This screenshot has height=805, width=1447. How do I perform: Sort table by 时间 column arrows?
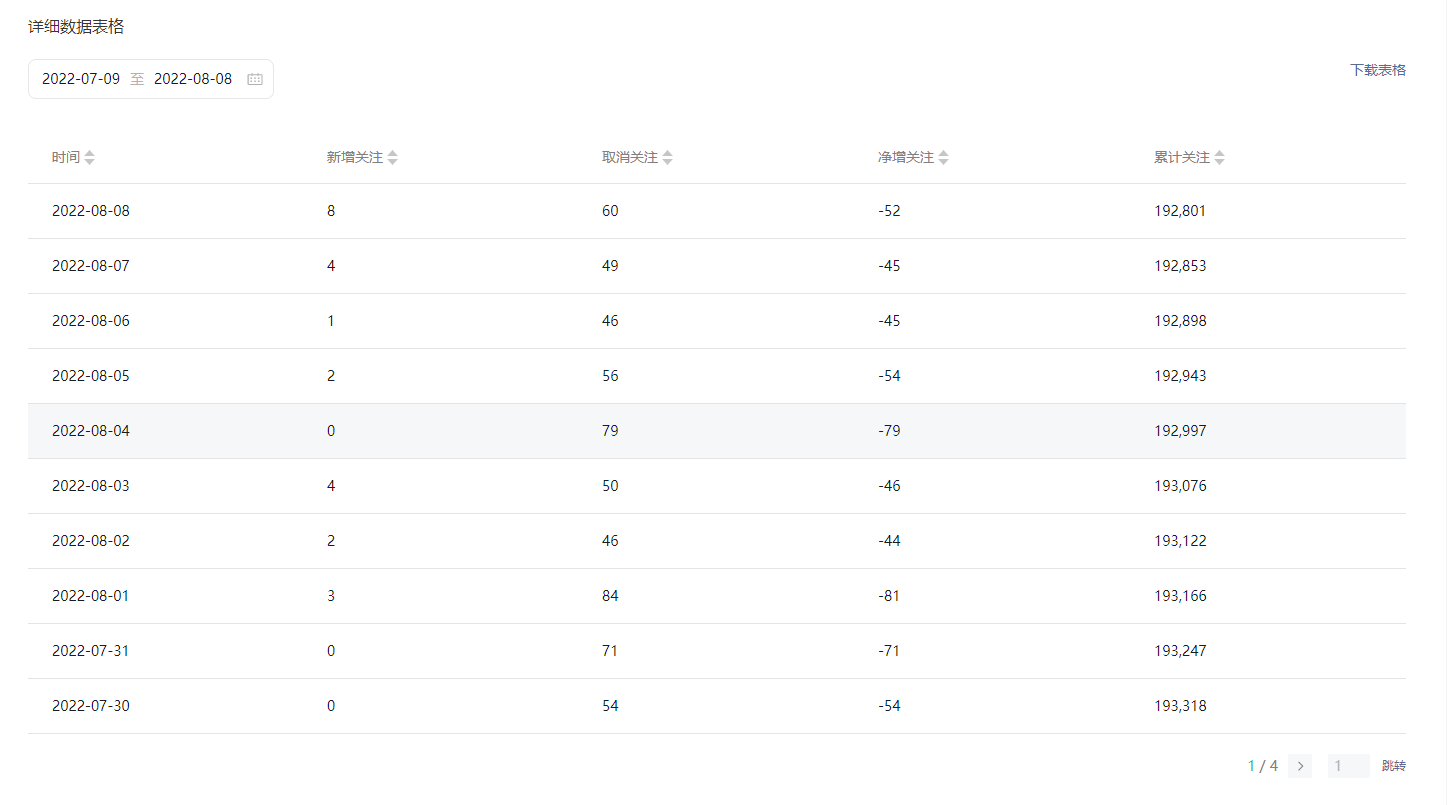pyautogui.click(x=90, y=158)
